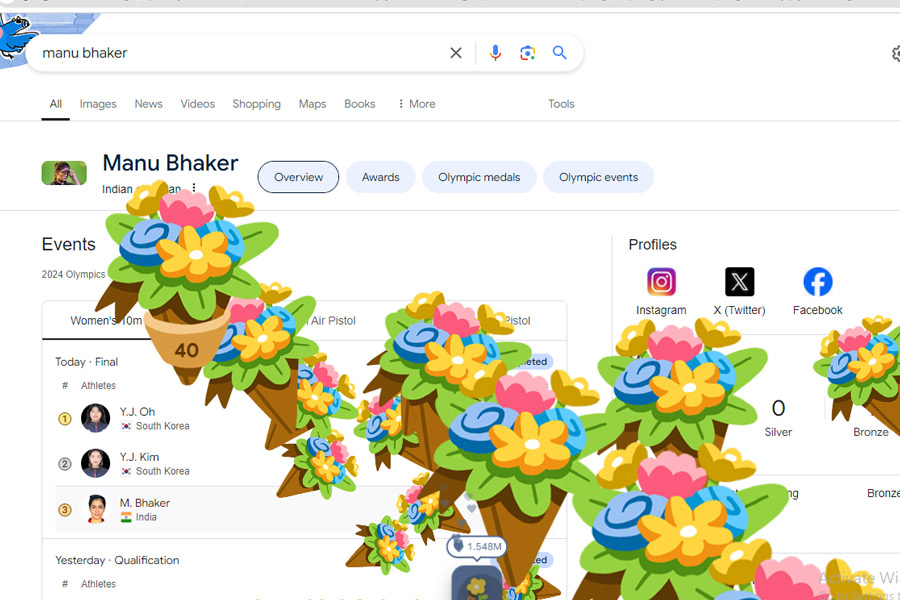Click the gold rank 1 medal icon
Viewport: 900px width, 600px height.
tap(65, 419)
